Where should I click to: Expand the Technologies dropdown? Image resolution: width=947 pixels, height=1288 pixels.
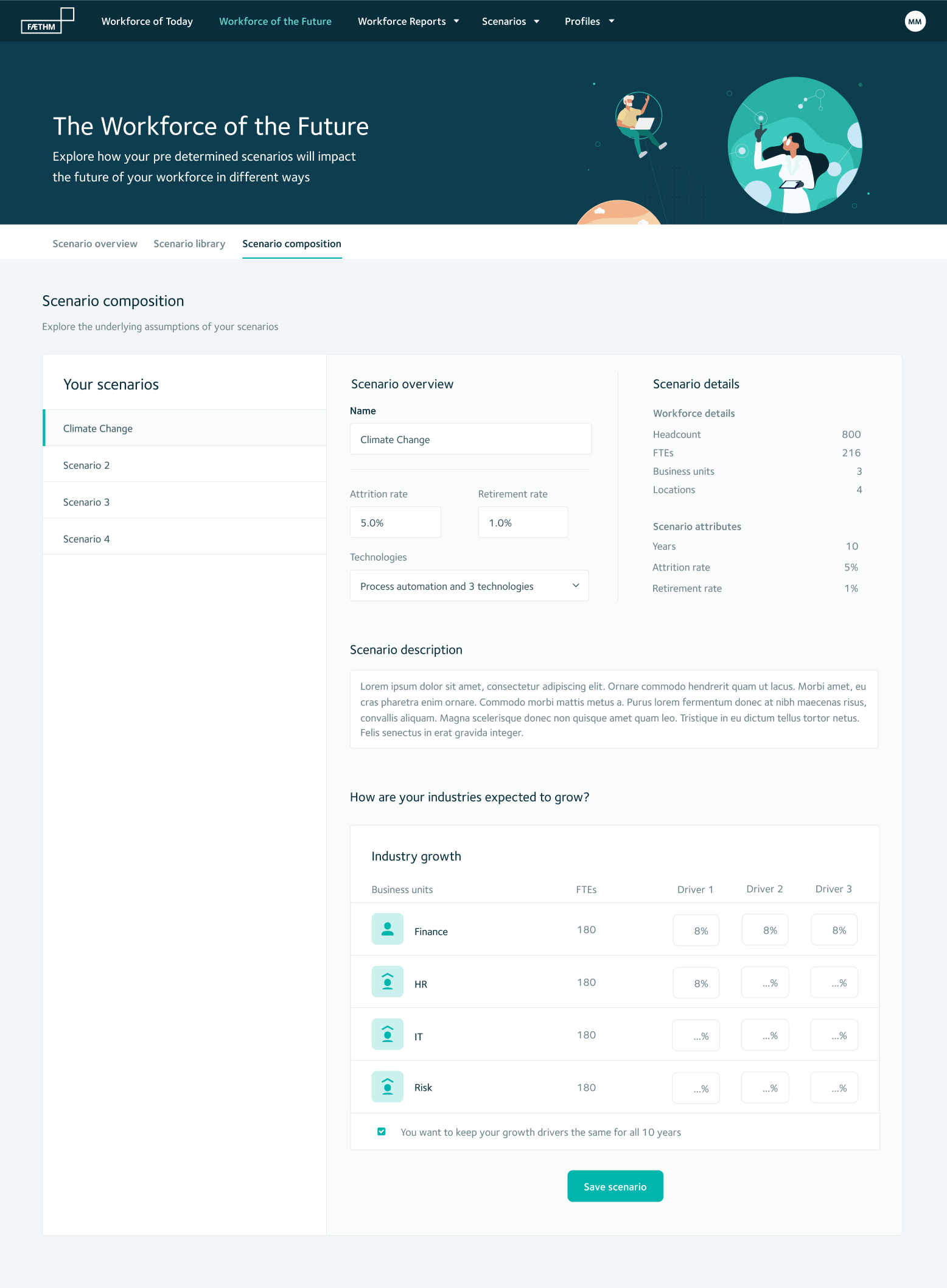click(x=469, y=586)
